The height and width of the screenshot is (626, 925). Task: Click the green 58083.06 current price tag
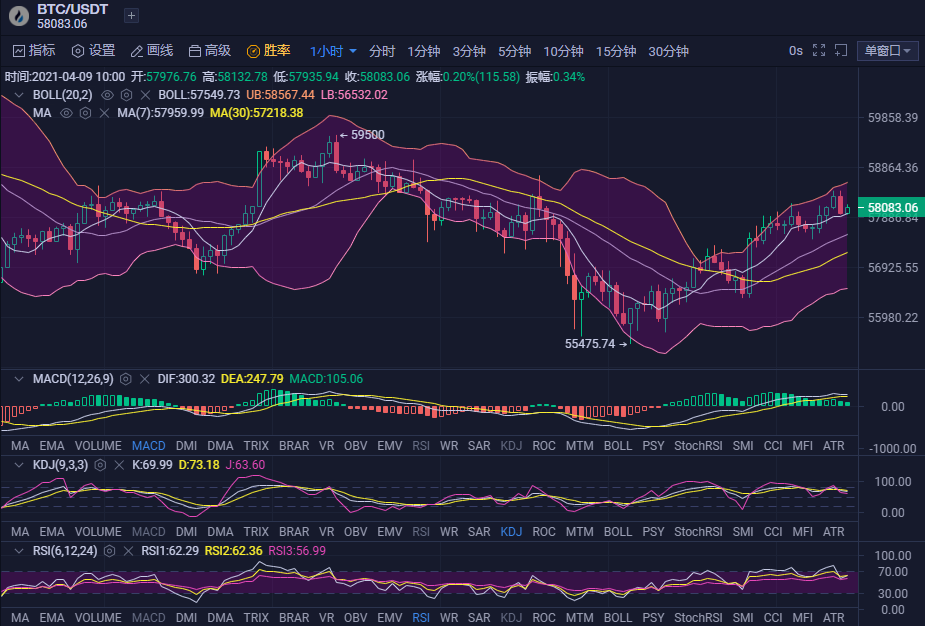tap(891, 208)
